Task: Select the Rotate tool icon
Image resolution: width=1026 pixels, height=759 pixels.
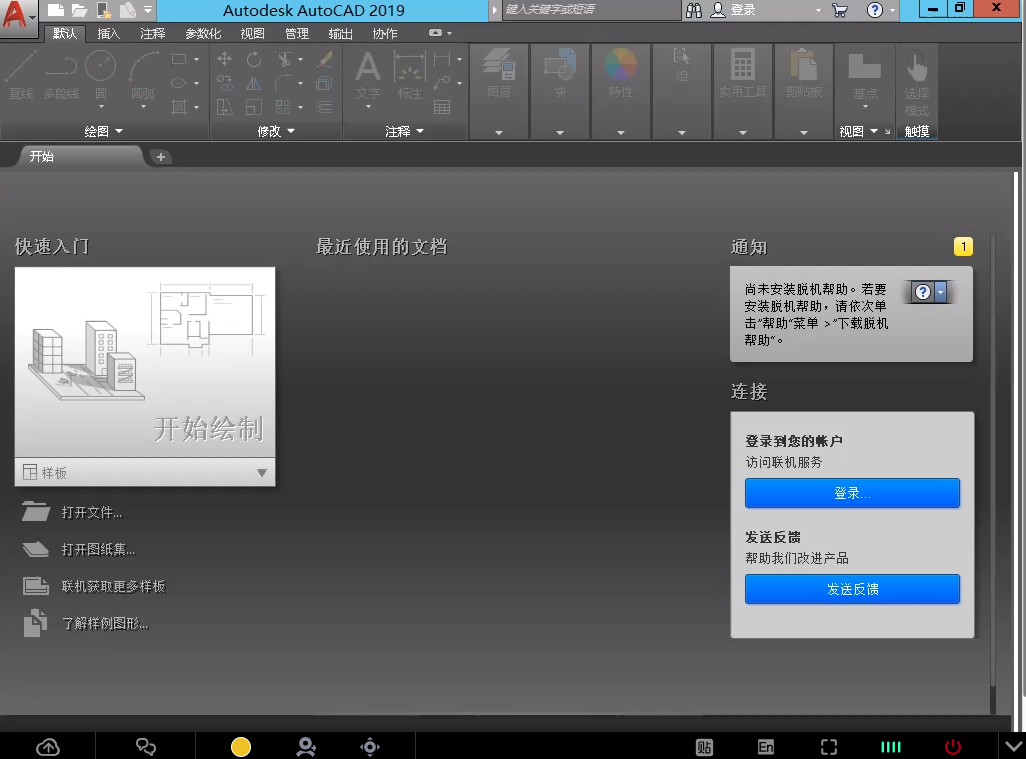Action: point(254,60)
